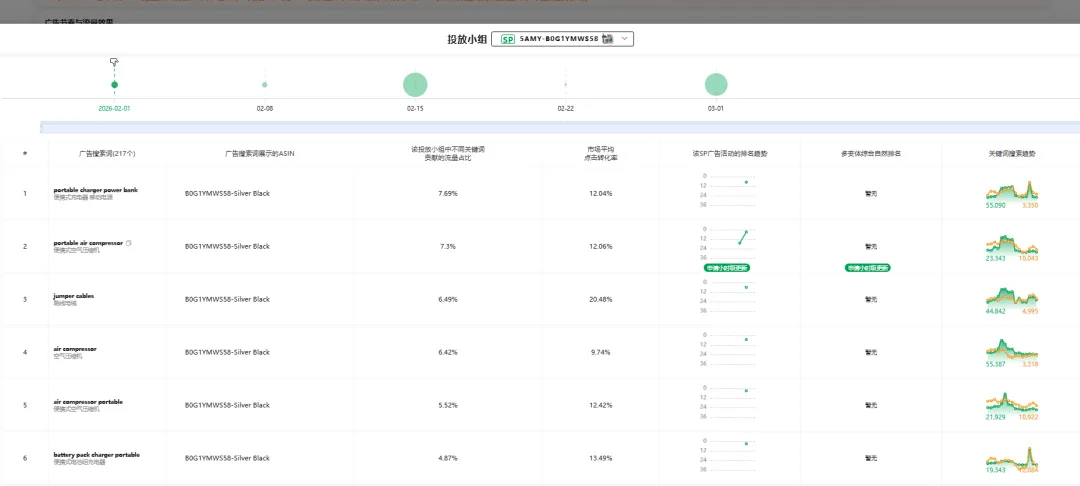Click the hourly update button under natural ranking

pos(868,268)
